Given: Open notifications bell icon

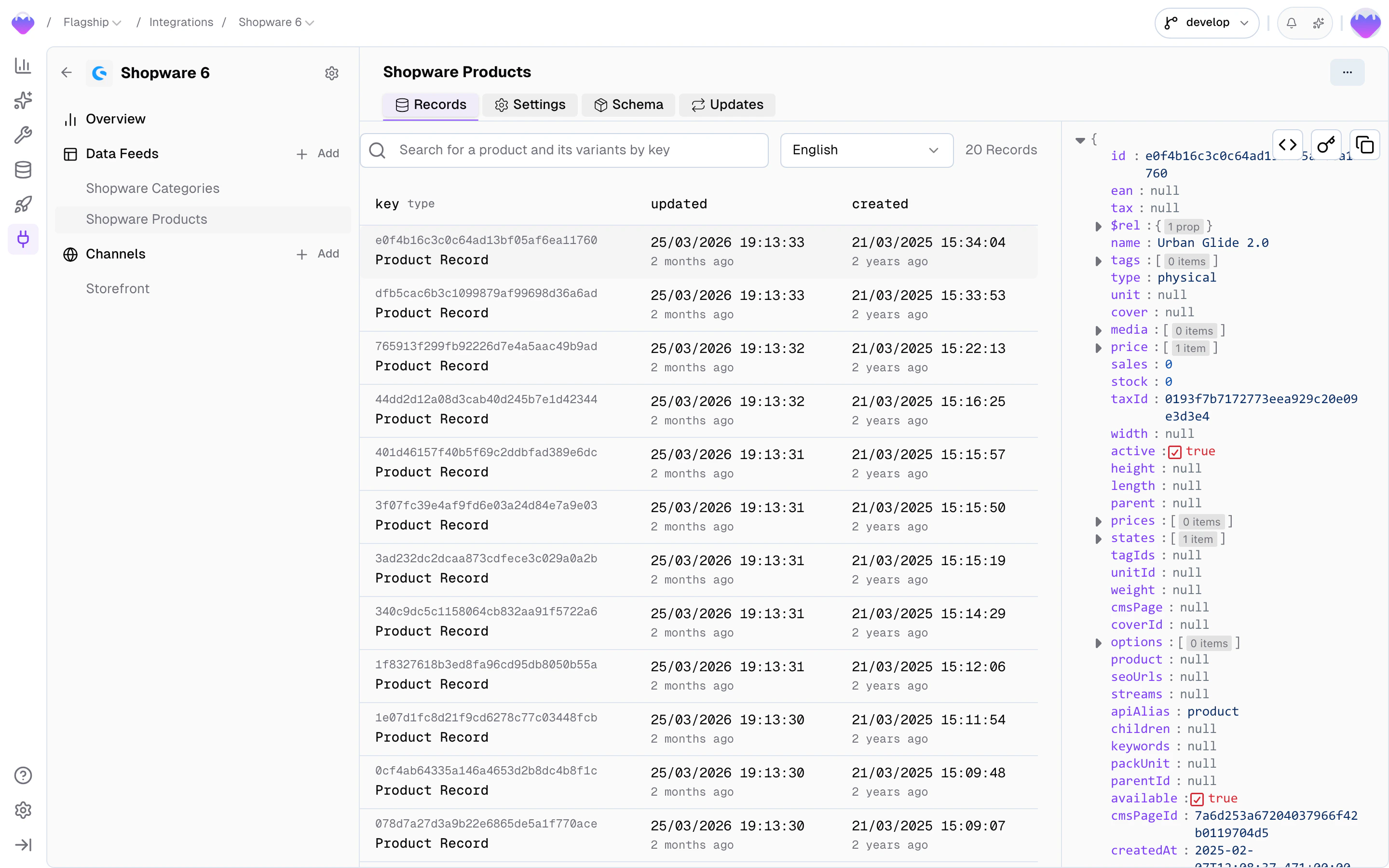Looking at the screenshot, I should click(x=1292, y=23).
